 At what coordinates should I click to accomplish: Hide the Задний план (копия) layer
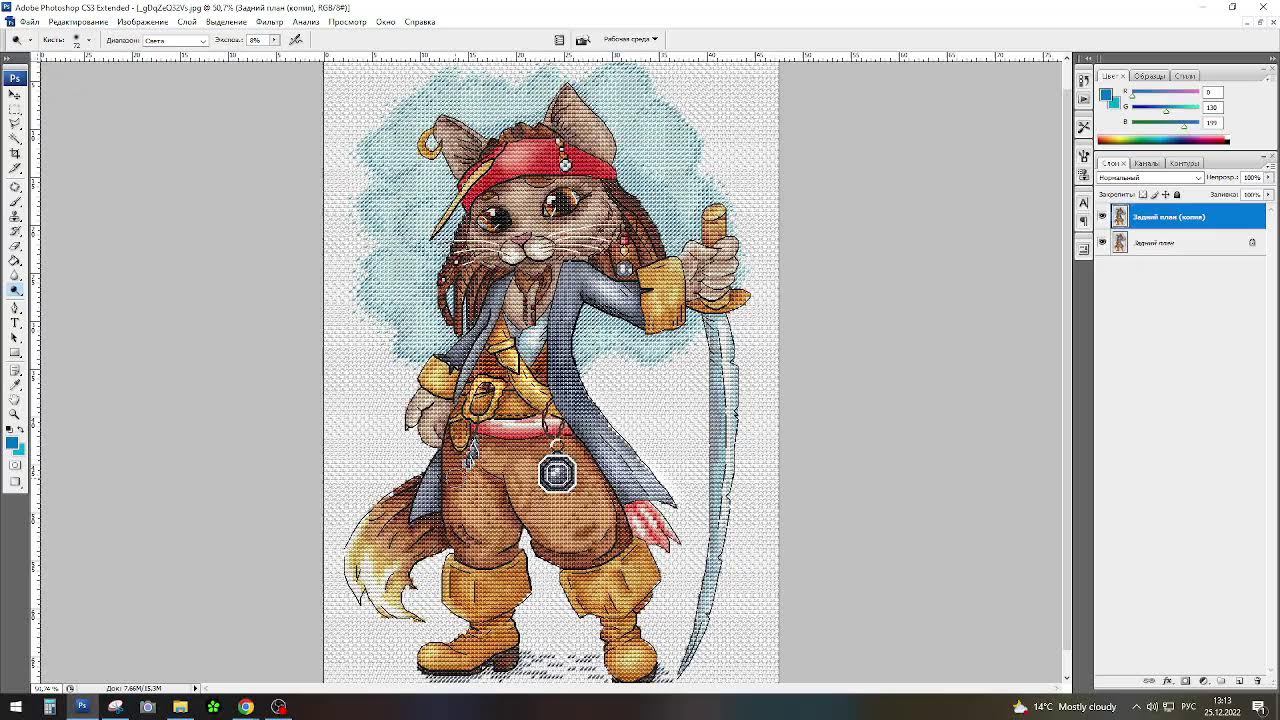(1102, 217)
